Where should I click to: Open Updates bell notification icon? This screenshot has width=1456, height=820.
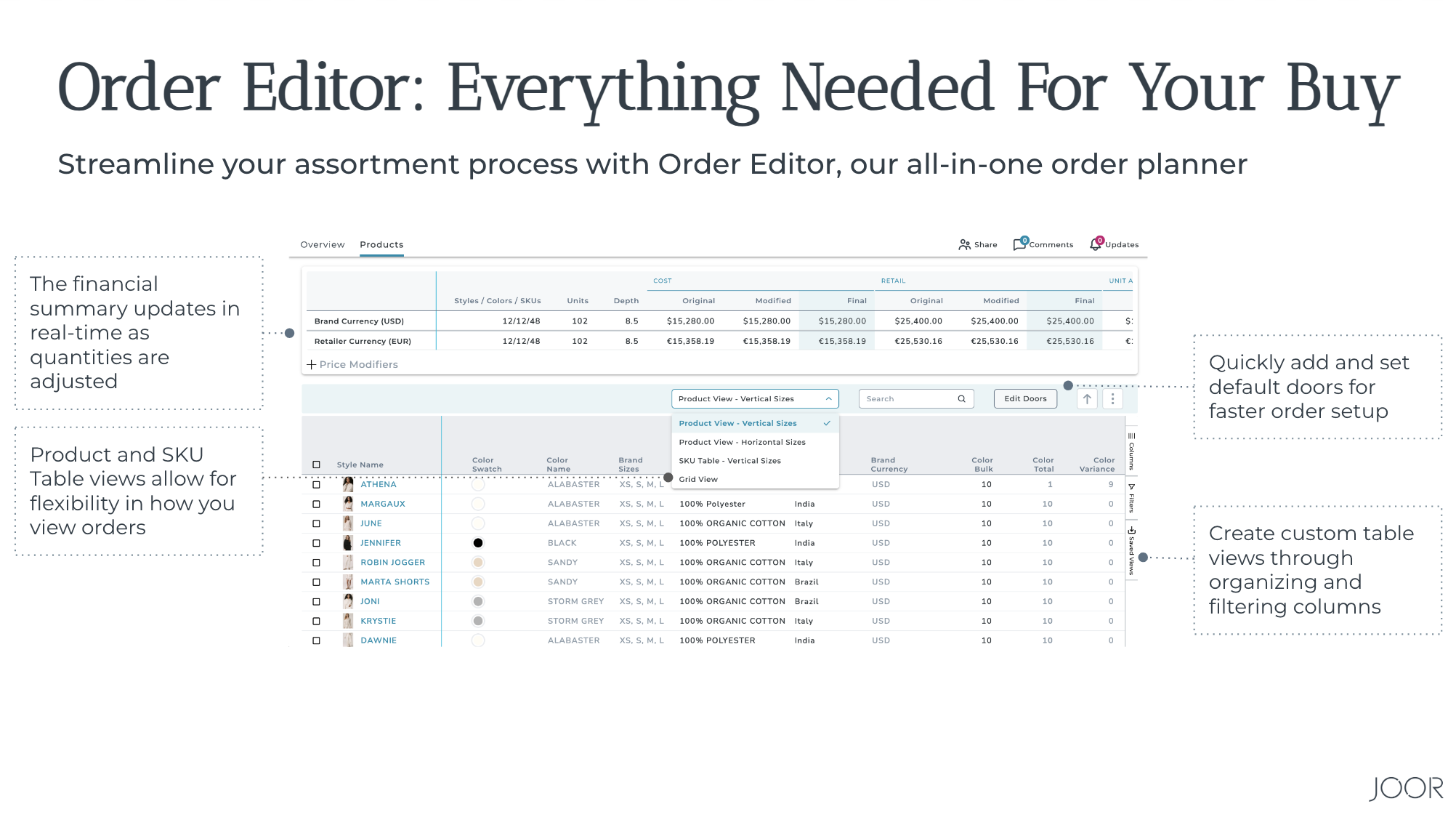pyautogui.click(x=1095, y=245)
